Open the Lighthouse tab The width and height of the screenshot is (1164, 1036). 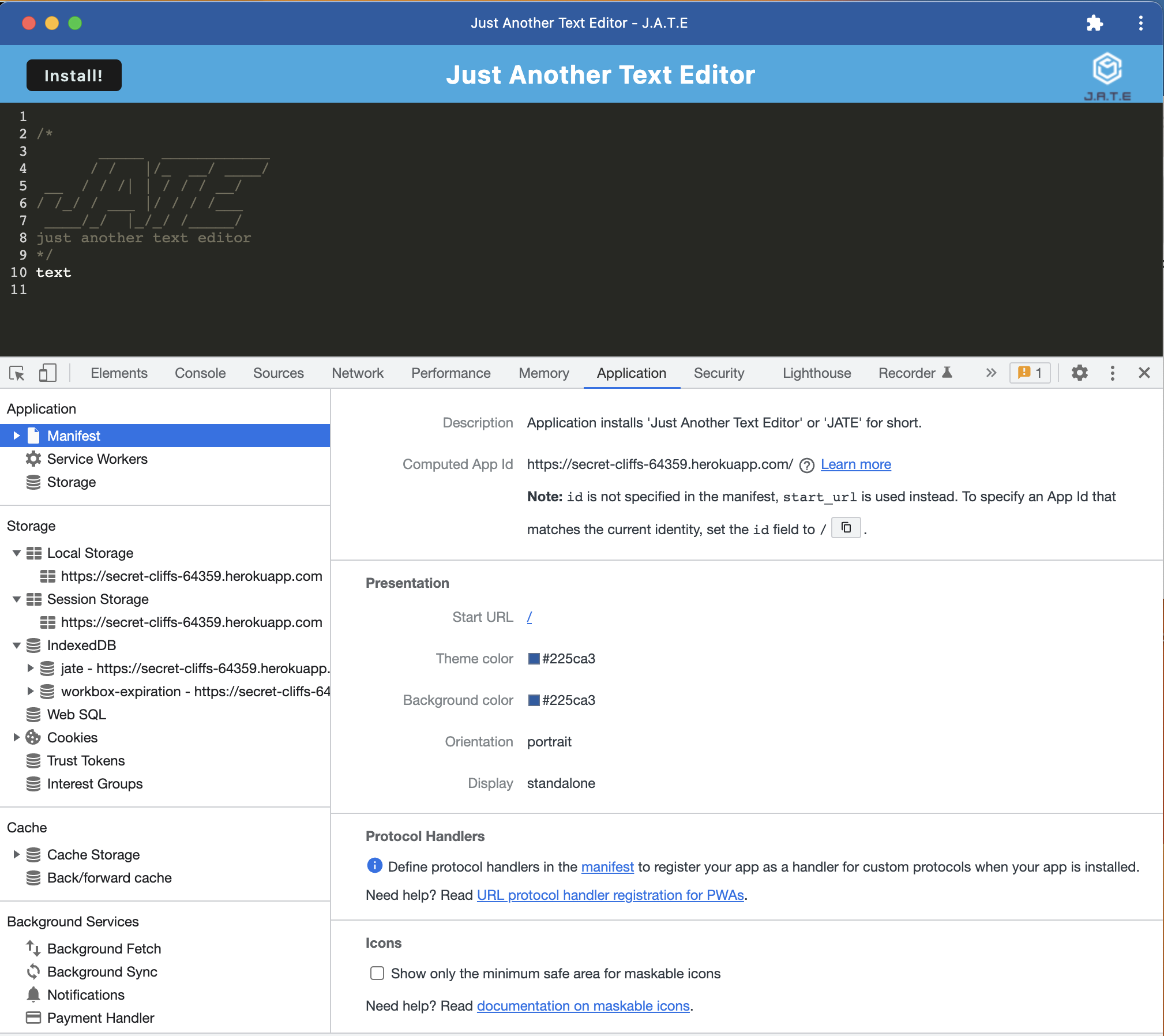(x=817, y=373)
